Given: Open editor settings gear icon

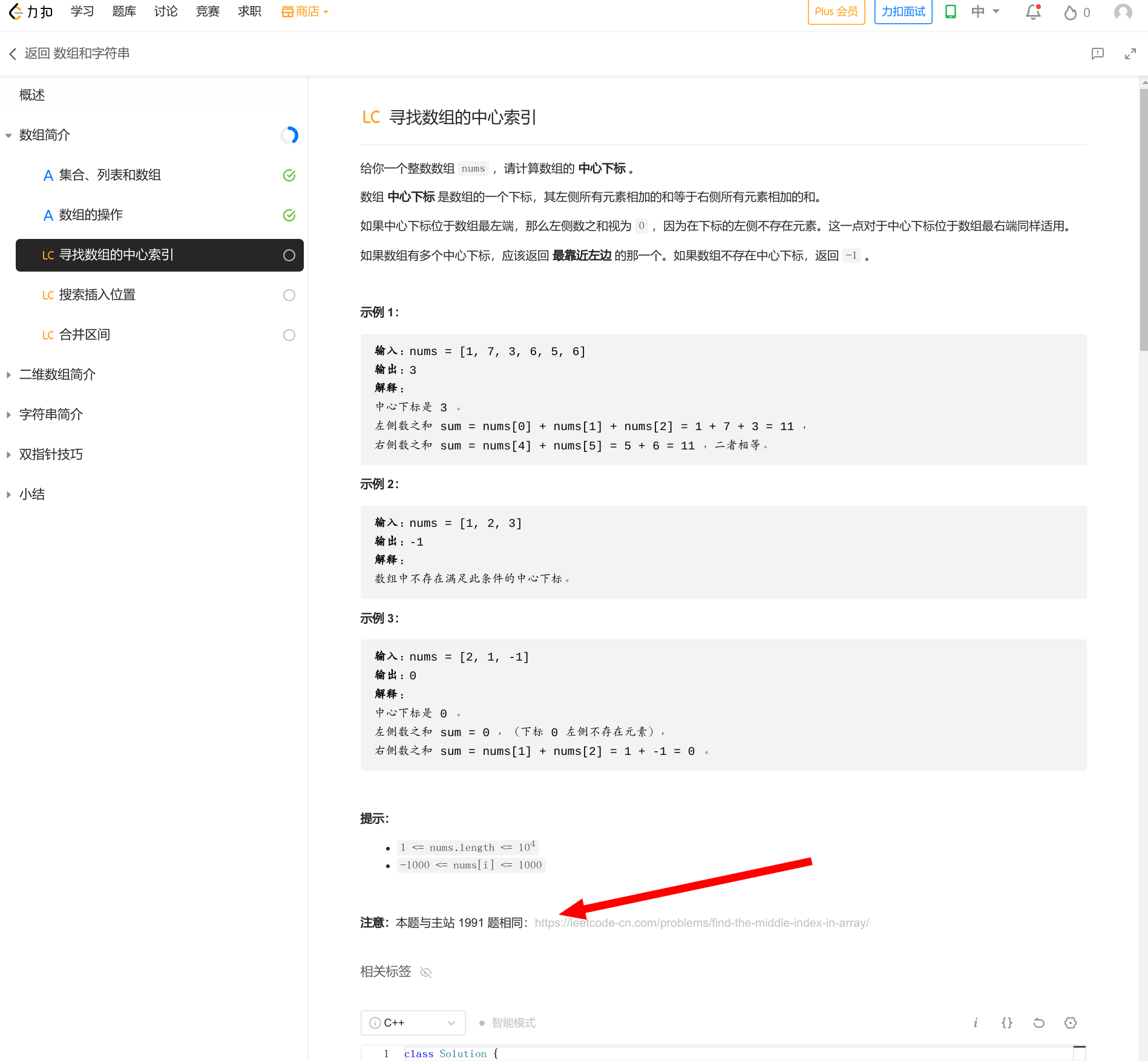Looking at the screenshot, I should [1071, 1023].
